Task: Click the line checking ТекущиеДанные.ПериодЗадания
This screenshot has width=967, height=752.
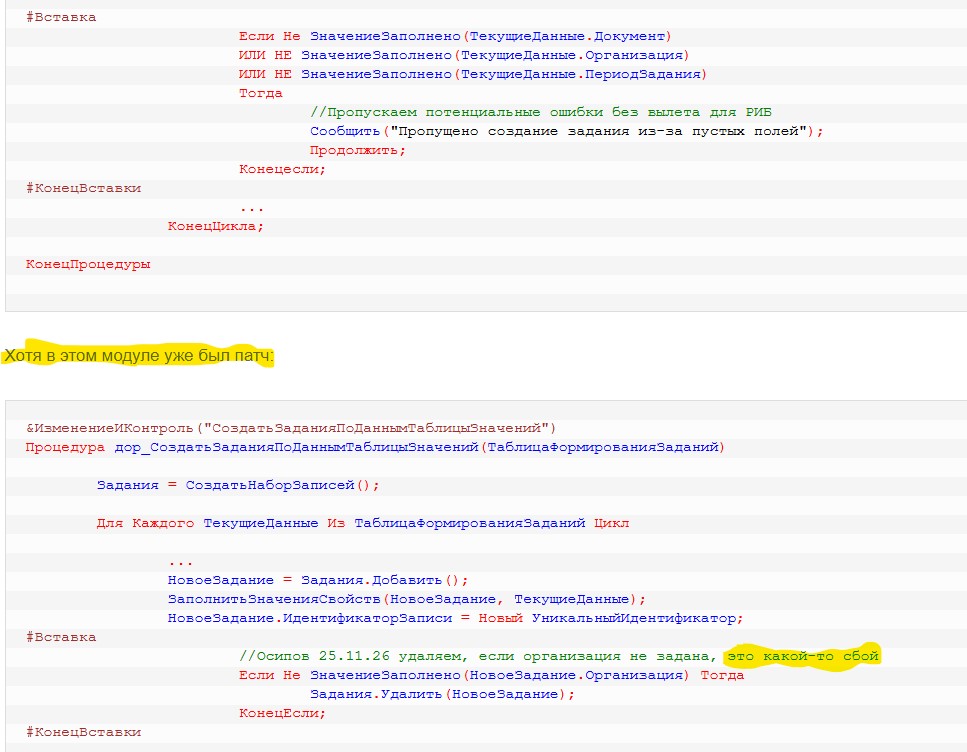Action: pos(472,75)
